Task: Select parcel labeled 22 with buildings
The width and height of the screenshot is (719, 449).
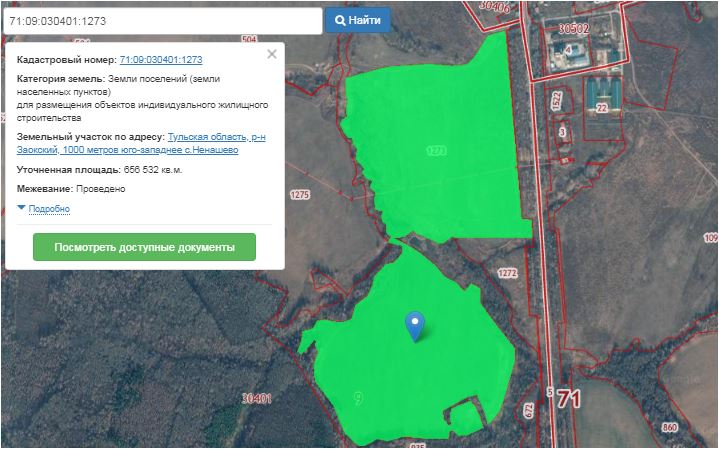Action: (x=601, y=107)
